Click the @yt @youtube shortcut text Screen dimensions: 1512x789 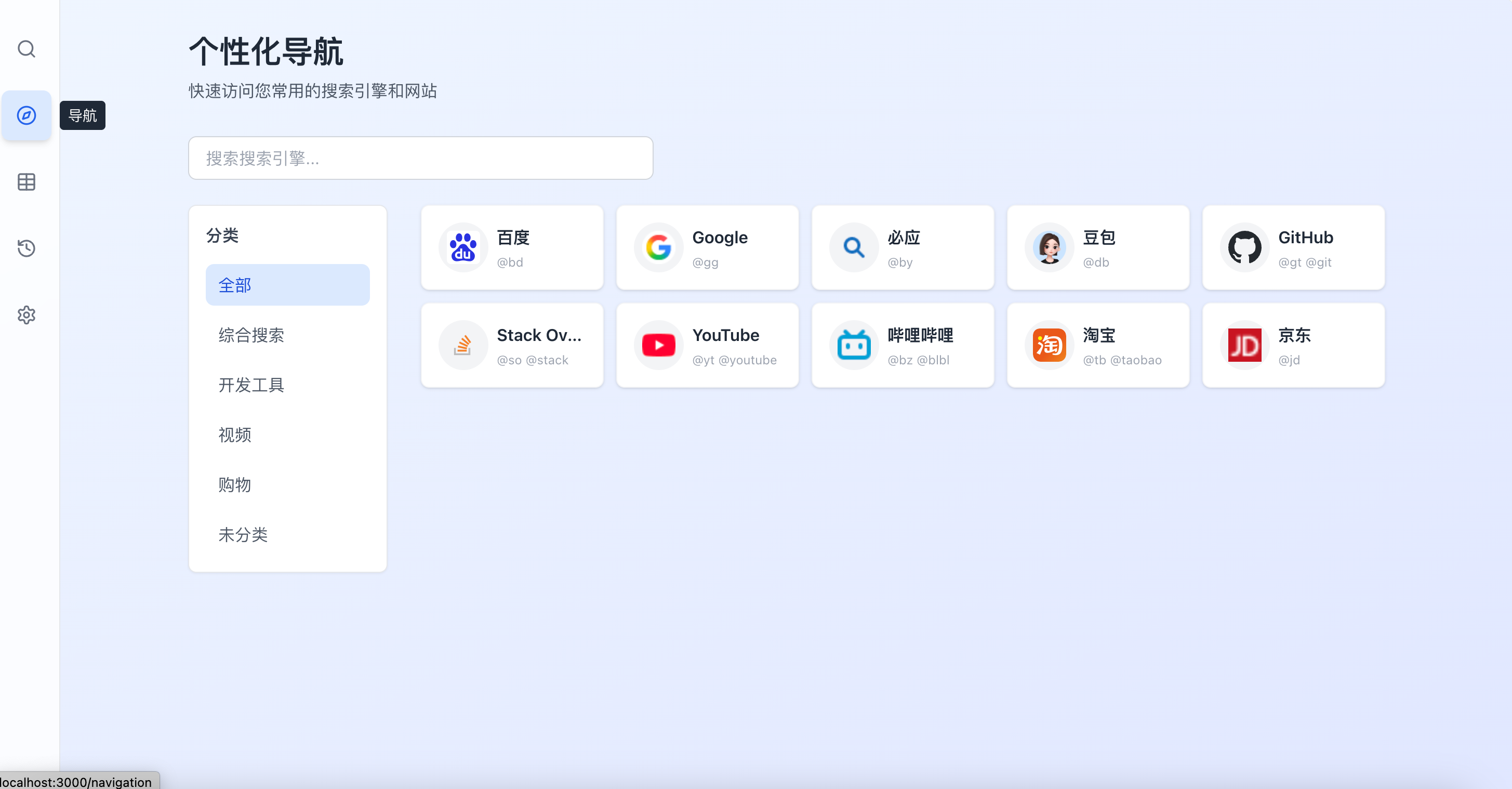[x=735, y=360]
